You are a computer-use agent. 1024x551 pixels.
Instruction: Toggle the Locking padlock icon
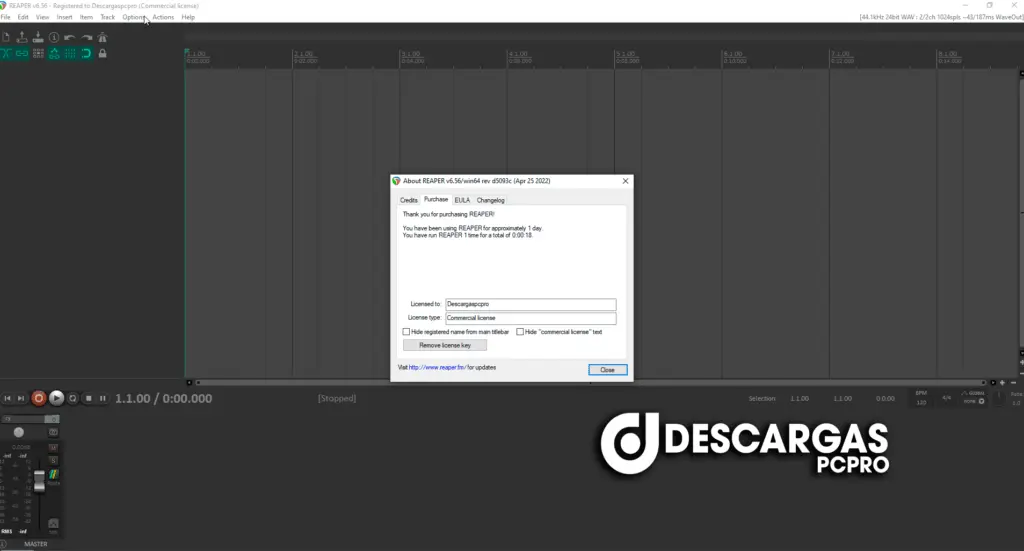click(x=102, y=54)
